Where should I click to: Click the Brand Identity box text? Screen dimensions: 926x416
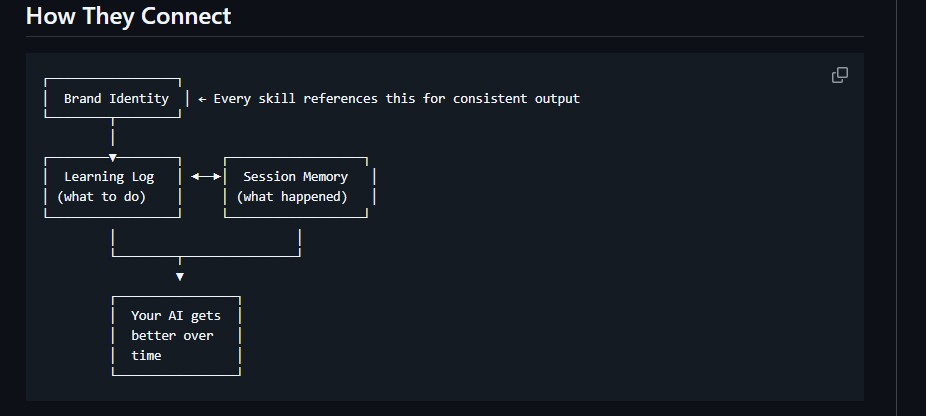[116, 99]
